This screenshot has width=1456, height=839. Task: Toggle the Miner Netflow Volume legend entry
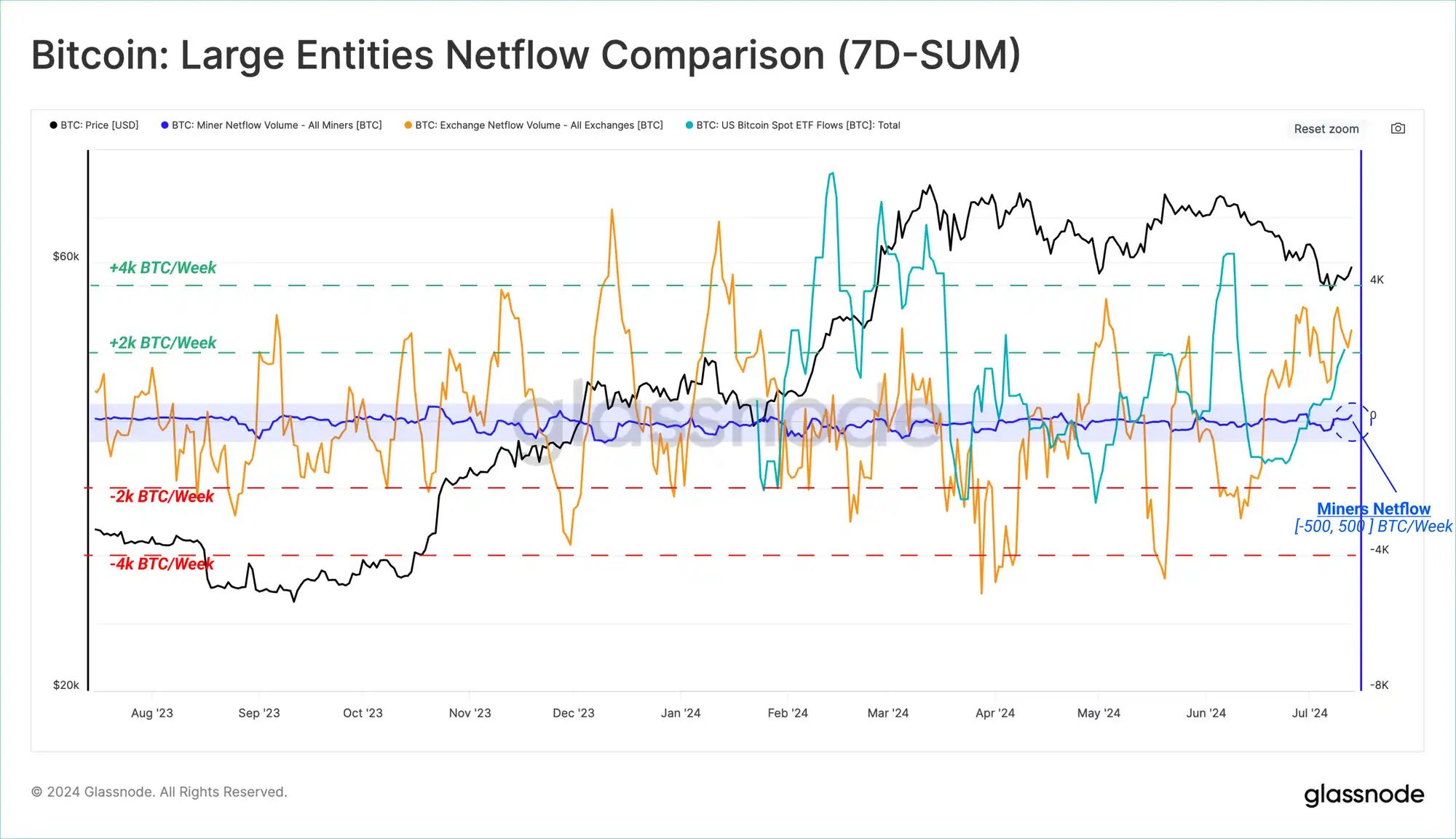272,125
